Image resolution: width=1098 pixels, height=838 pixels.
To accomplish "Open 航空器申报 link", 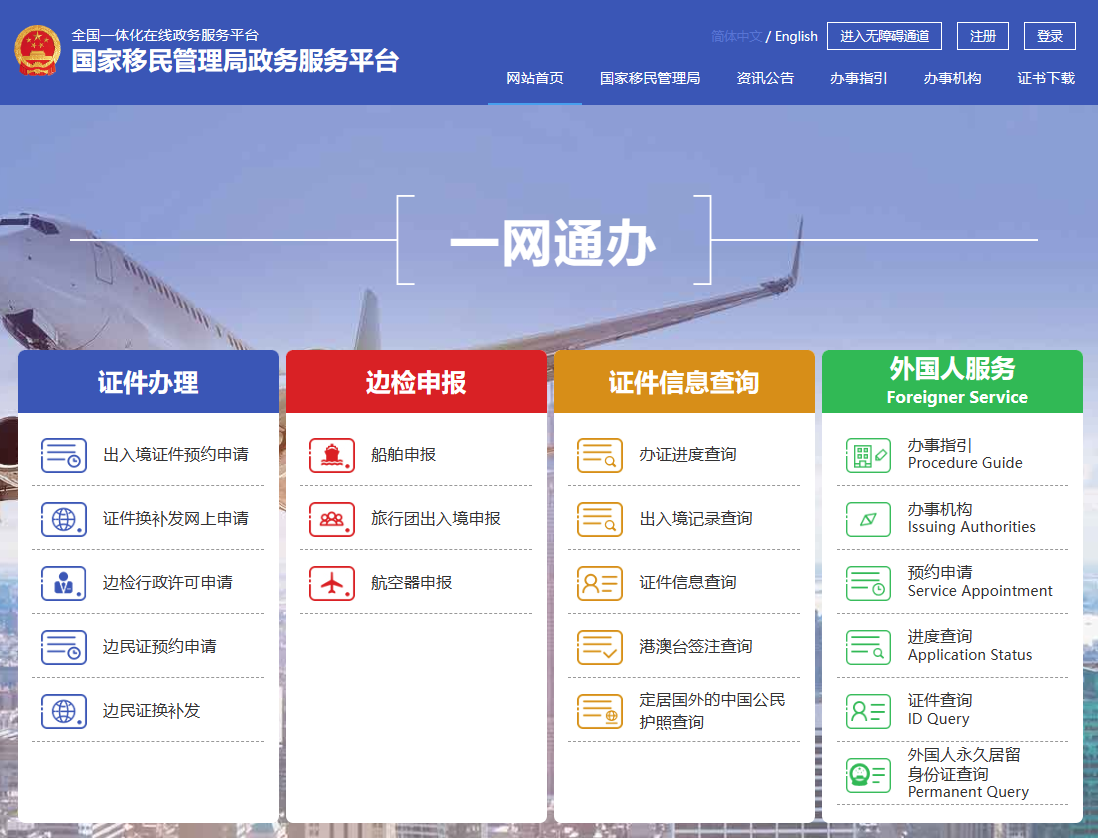I will (x=412, y=582).
